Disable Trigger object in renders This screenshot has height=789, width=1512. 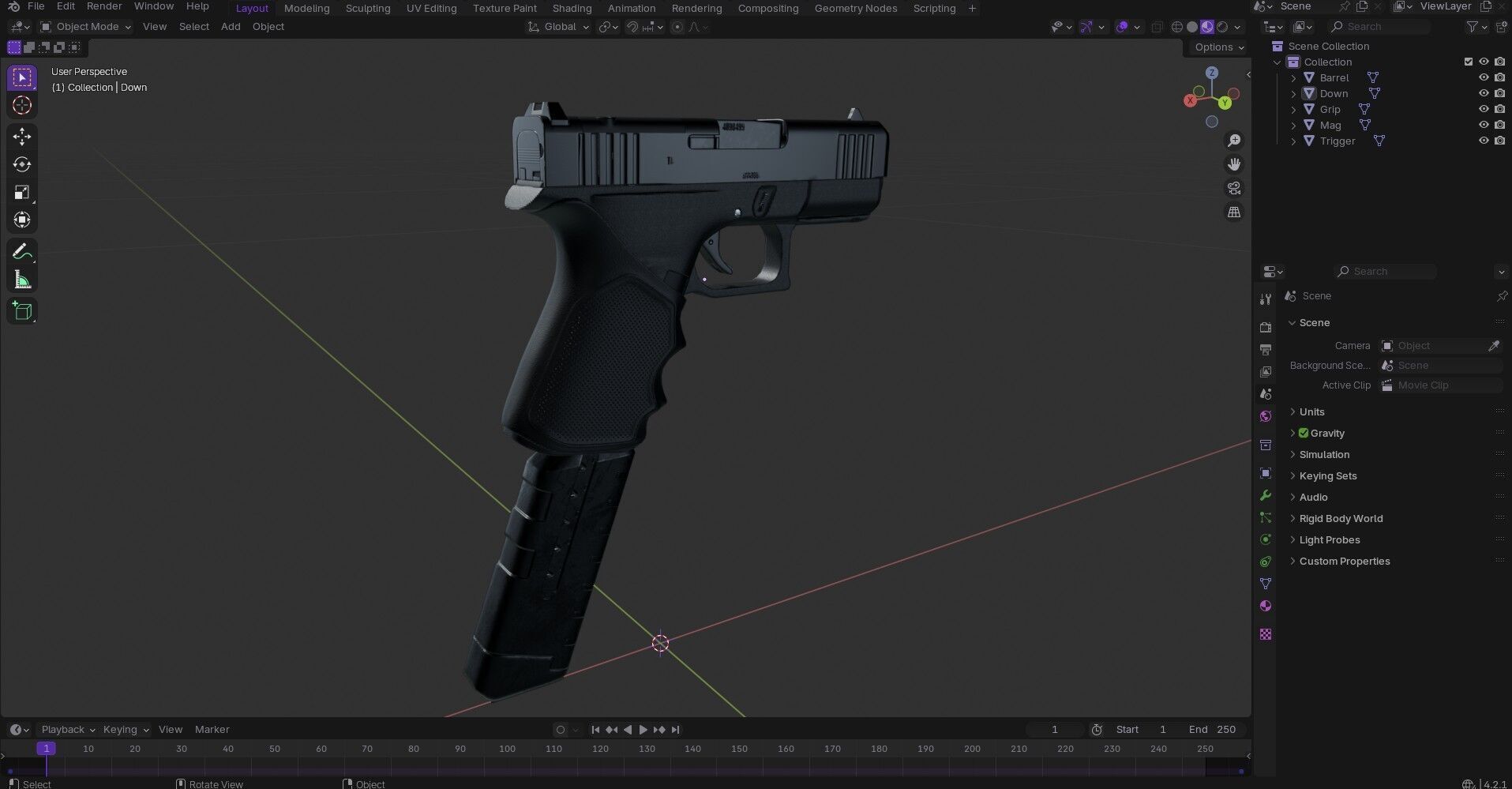coord(1499,141)
